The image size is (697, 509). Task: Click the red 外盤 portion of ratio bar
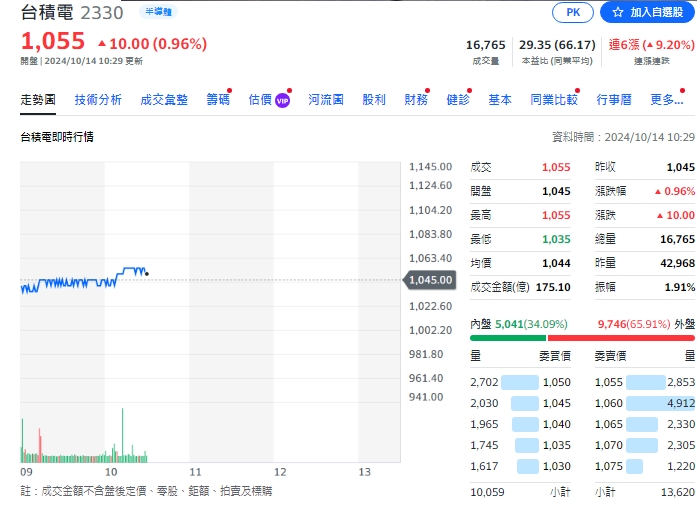tap(621, 338)
